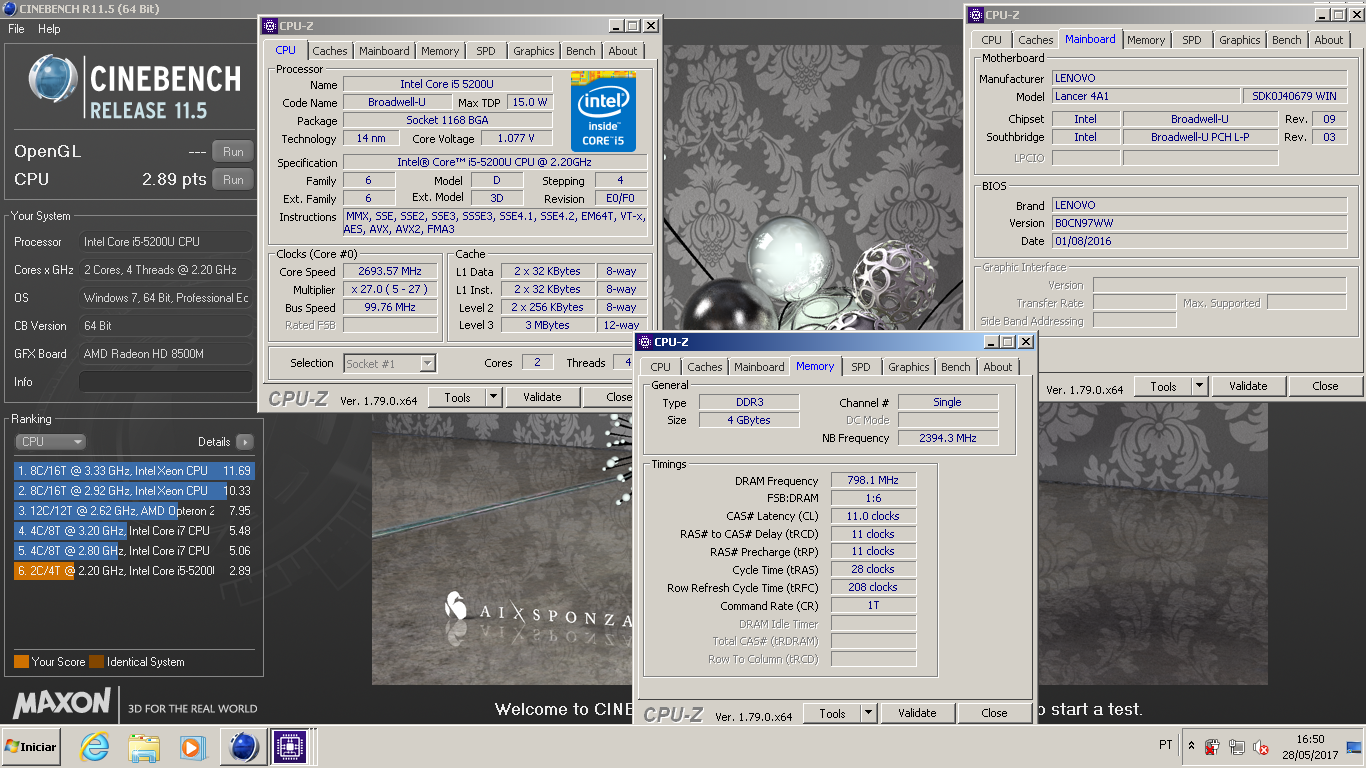Open About tab in CPU window
This screenshot has height=768, width=1366.
tap(622, 51)
